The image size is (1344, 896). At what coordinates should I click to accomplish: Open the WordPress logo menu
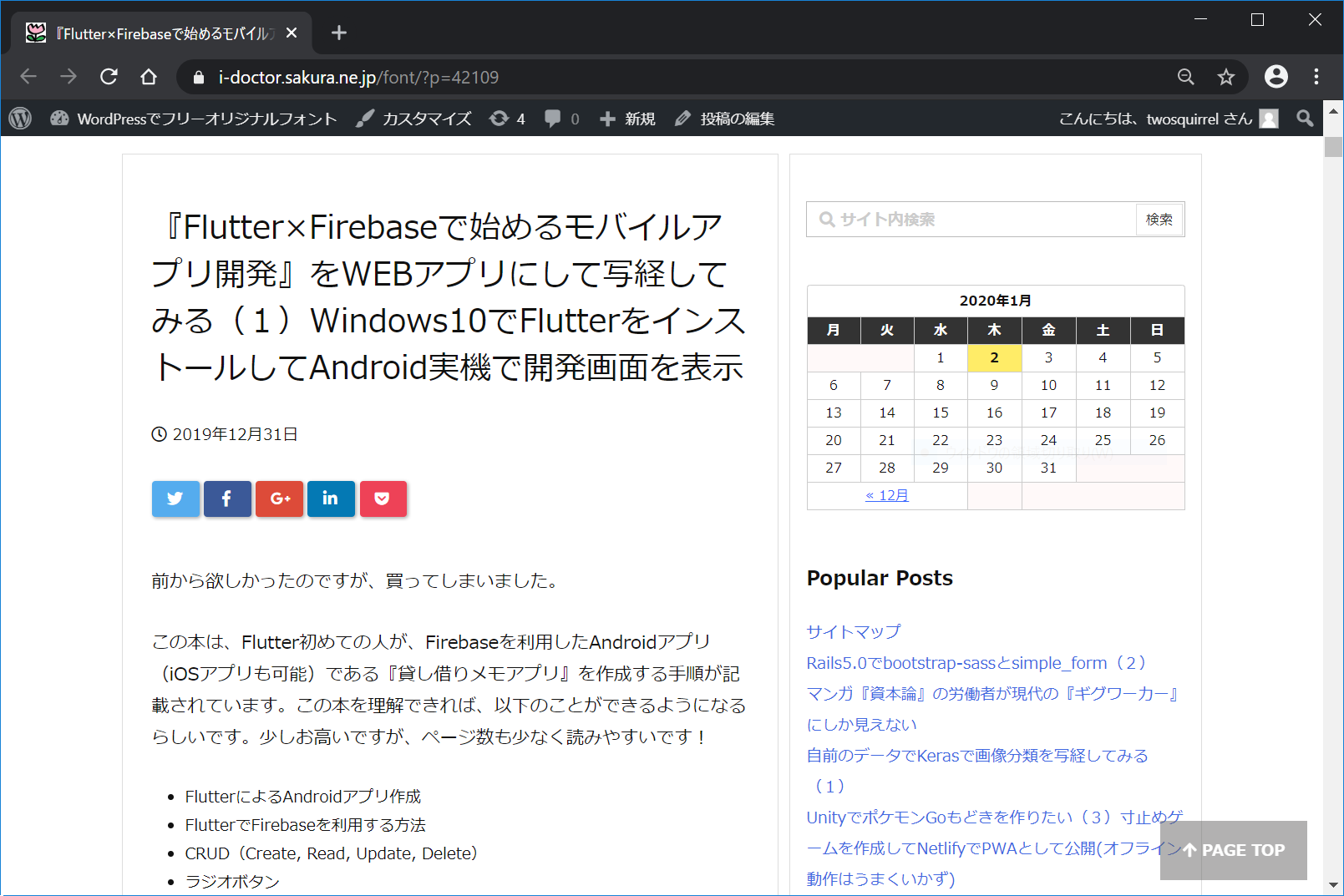pyautogui.click(x=20, y=119)
